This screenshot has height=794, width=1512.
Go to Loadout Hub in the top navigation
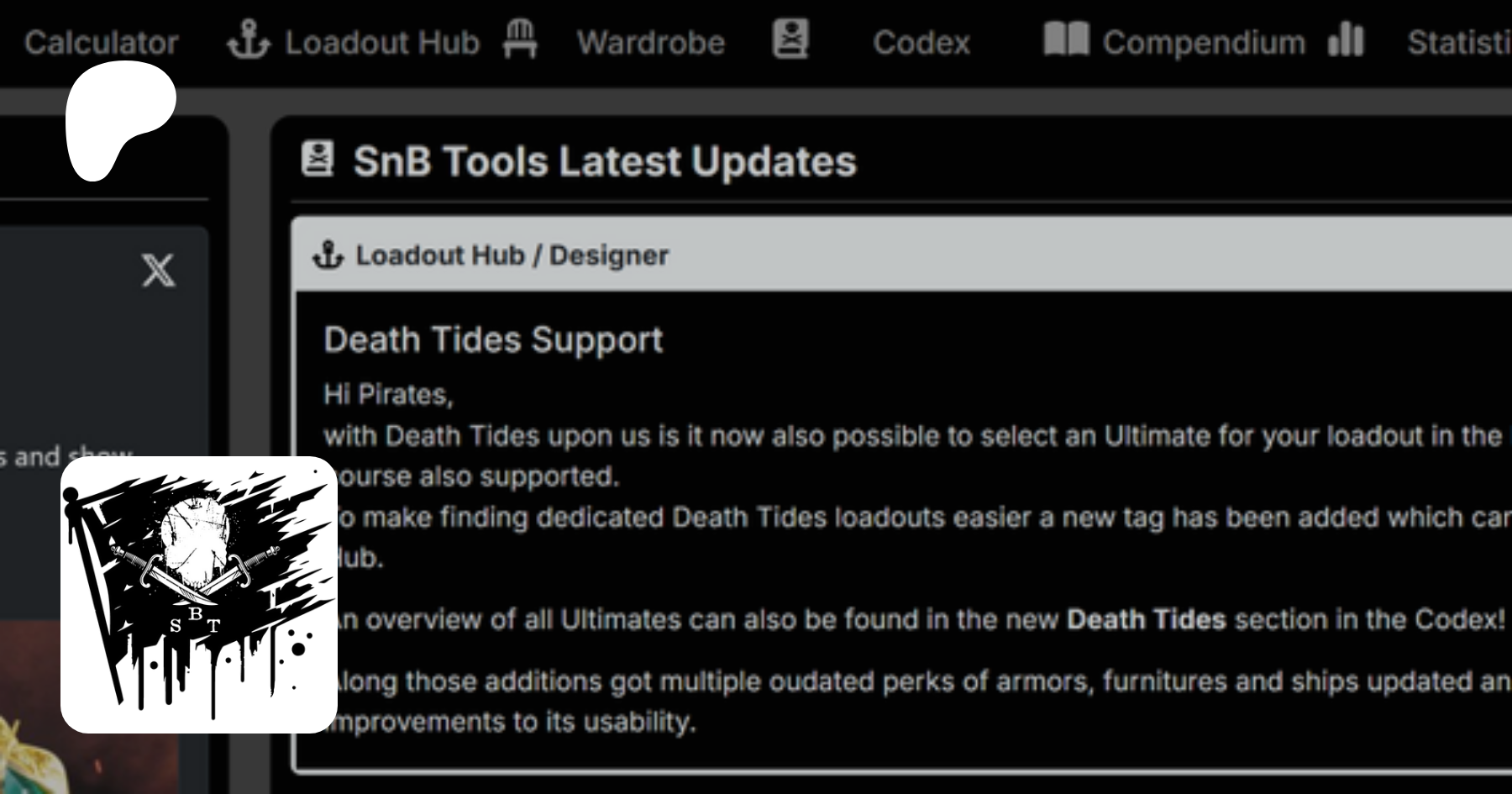(x=382, y=42)
